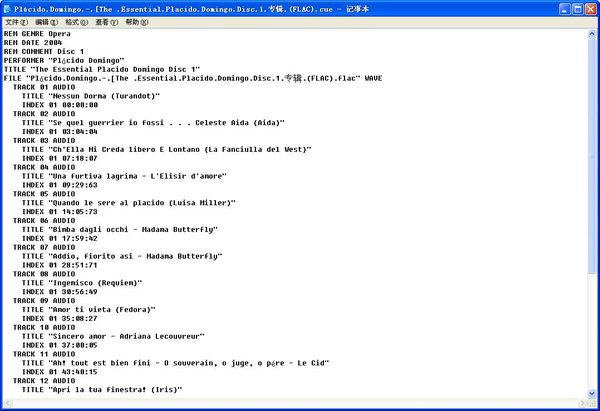The height and width of the screenshot is (411, 600).
Task: Click "INDEX 01 07:18:07" line
Action: click(x=60, y=158)
